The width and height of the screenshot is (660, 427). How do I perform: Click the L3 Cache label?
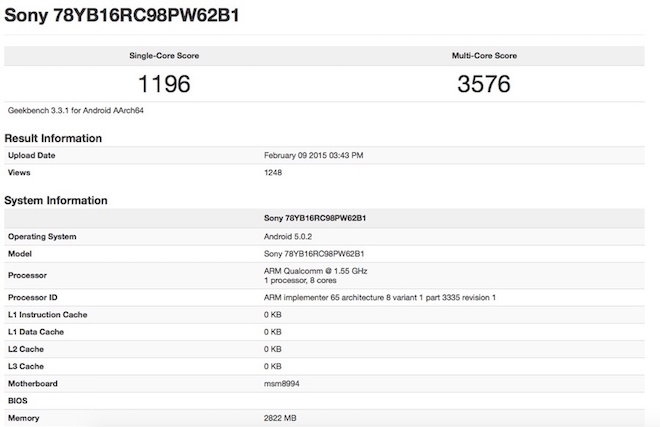[26, 367]
